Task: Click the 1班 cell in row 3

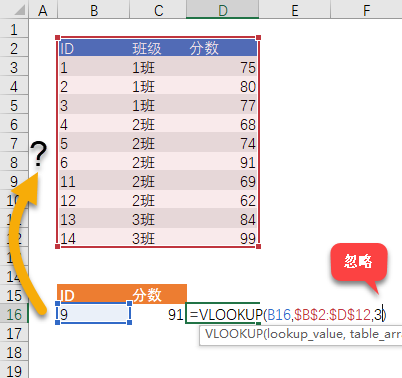Action: point(158,67)
